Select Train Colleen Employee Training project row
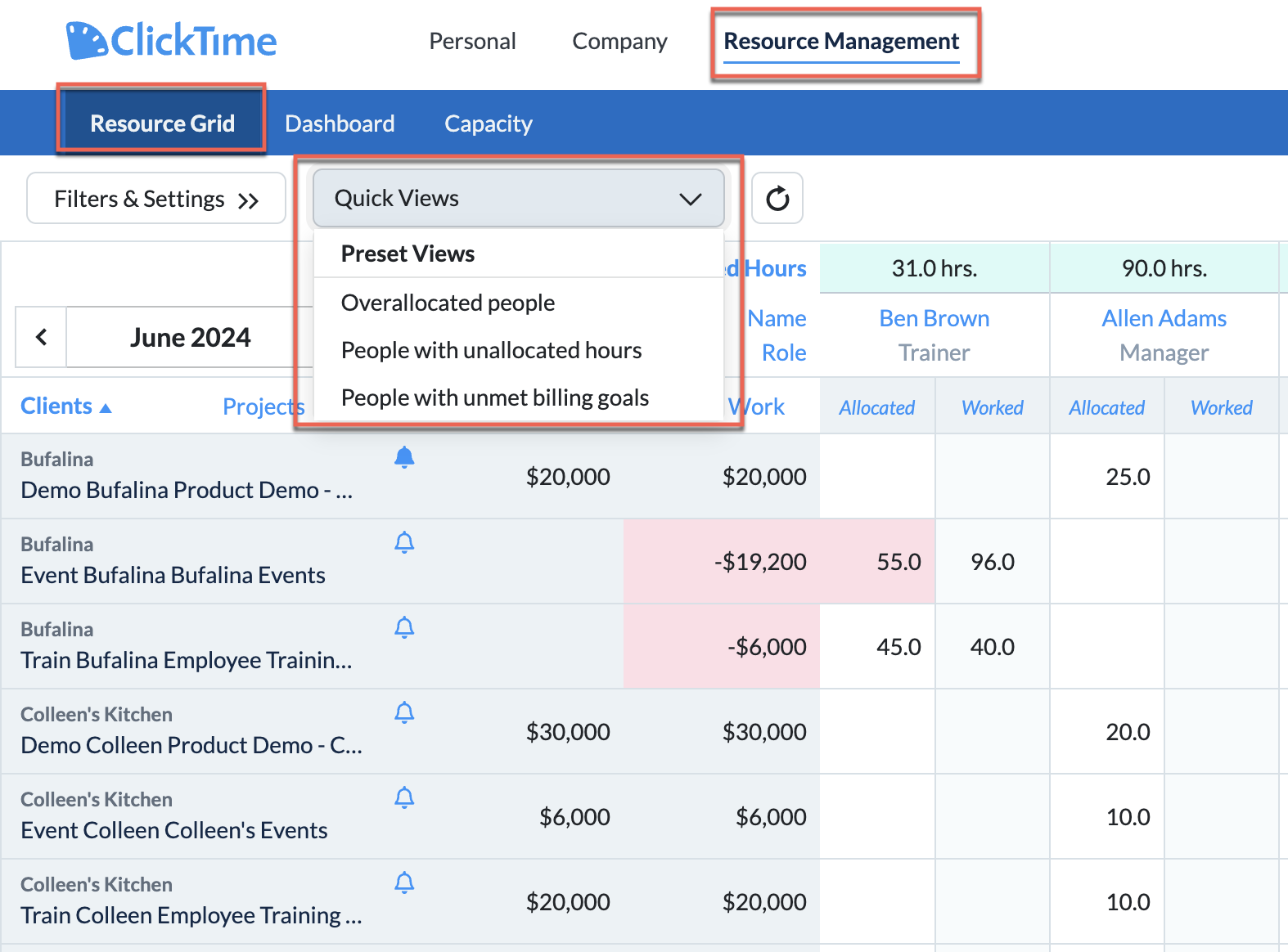Screen dimensions: 1288x952 (x=191, y=915)
